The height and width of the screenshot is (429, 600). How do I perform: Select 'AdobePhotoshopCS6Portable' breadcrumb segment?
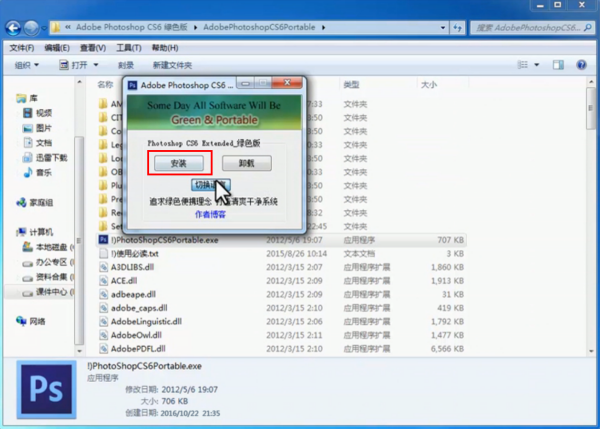[259, 27]
